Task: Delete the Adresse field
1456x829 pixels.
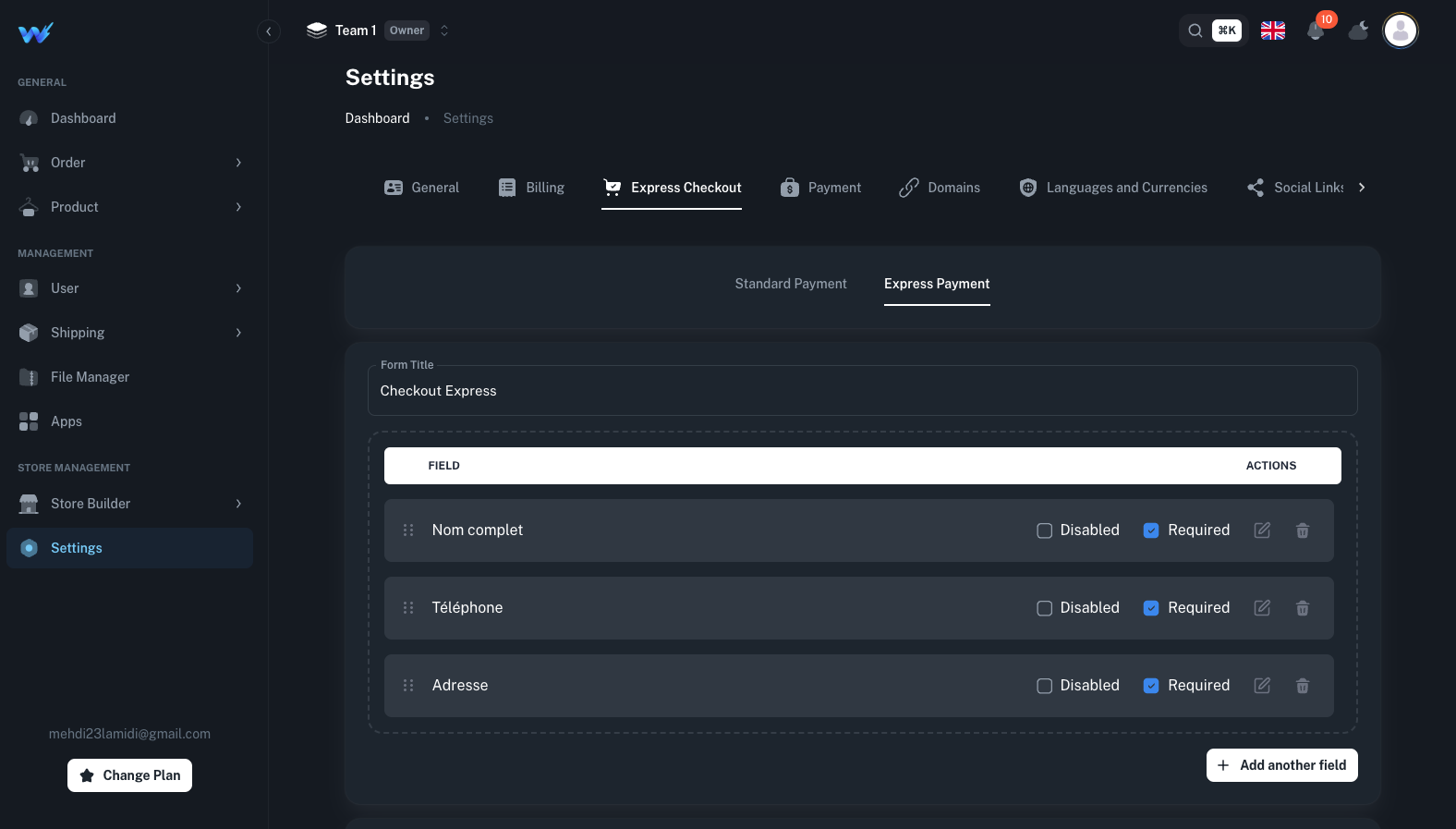Action: click(x=1303, y=686)
